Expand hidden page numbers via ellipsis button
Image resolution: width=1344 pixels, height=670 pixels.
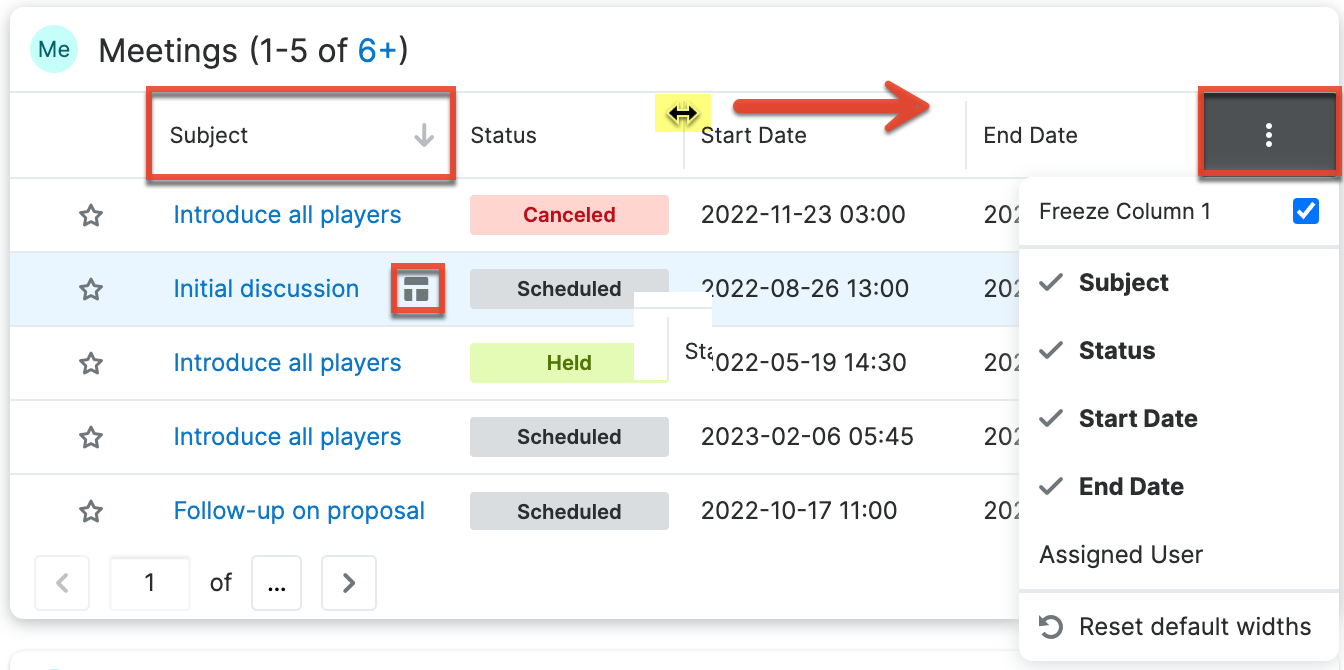pyautogui.click(x=276, y=582)
